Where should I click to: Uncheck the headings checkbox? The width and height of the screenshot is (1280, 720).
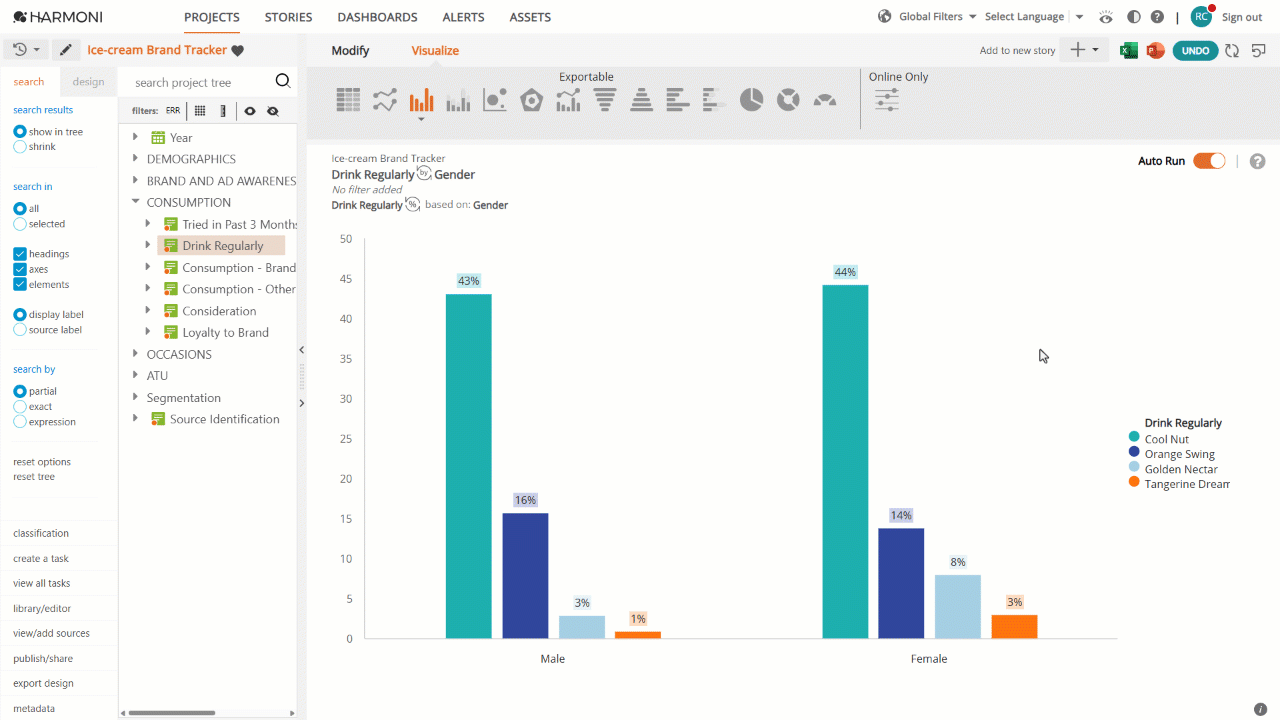point(20,254)
